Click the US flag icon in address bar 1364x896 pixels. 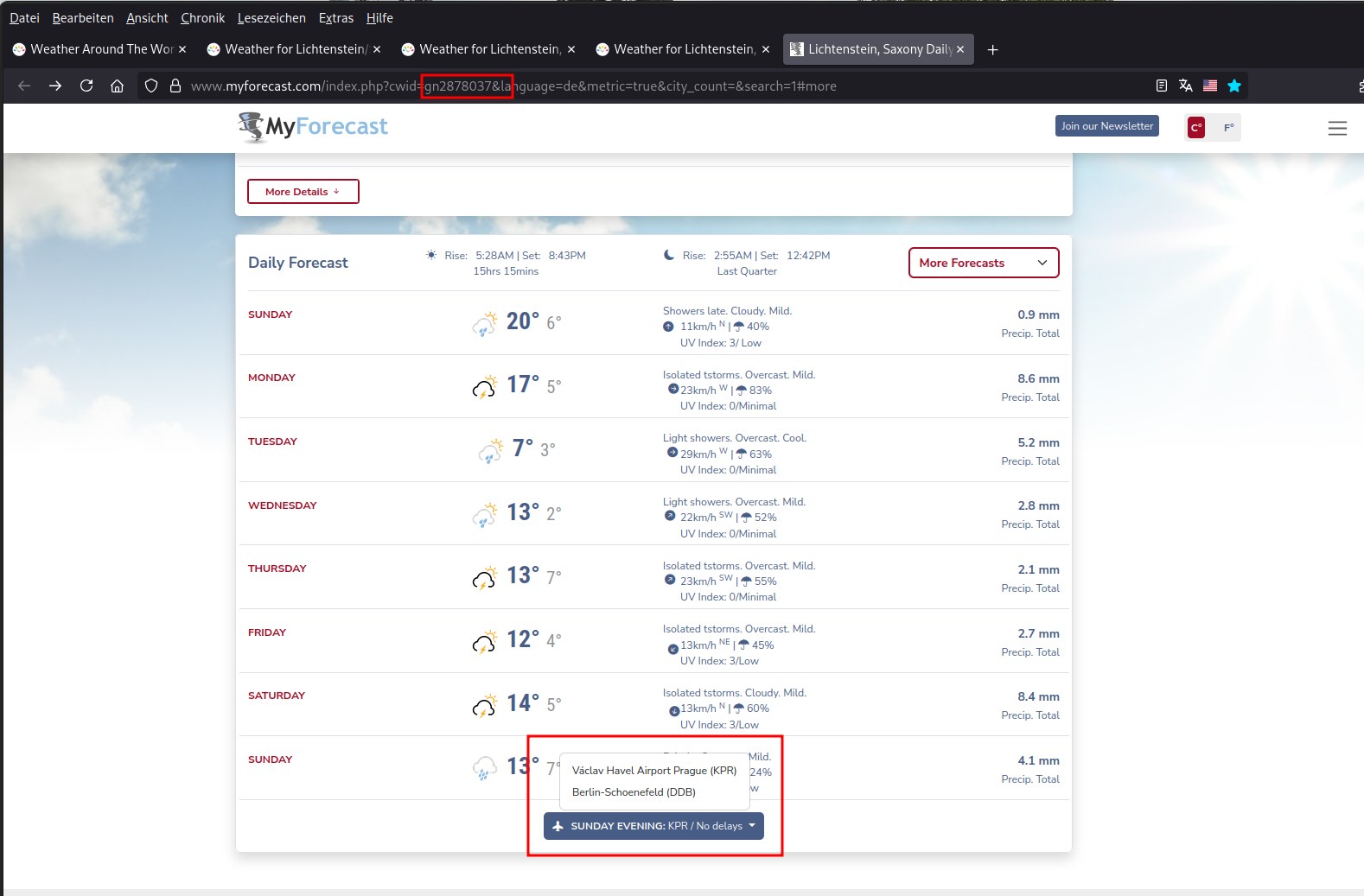pyautogui.click(x=1210, y=86)
